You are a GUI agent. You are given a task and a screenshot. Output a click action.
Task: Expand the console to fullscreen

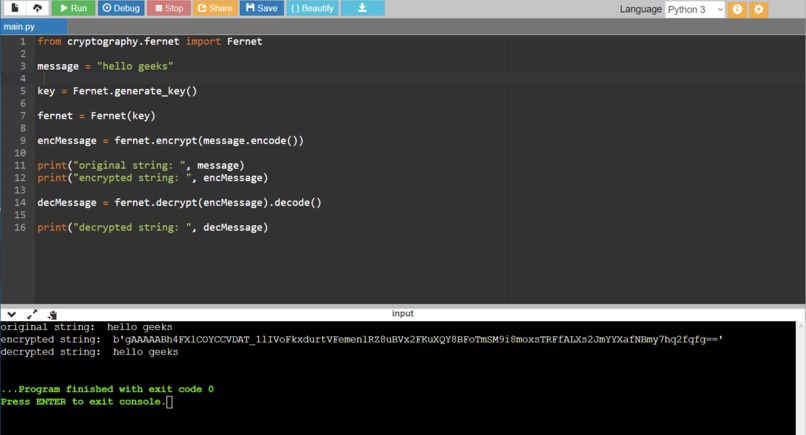tap(32, 314)
